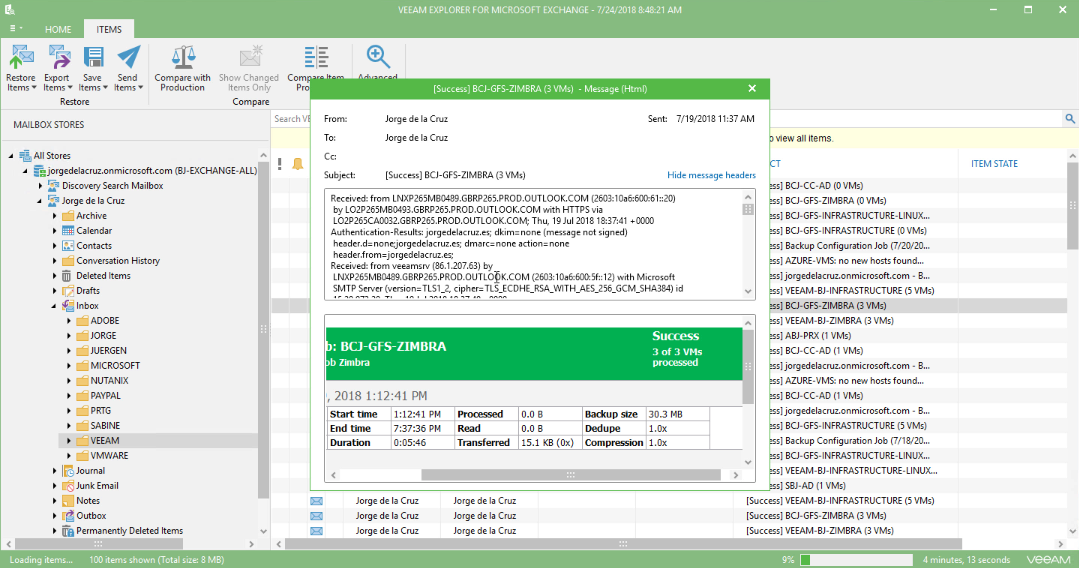Click the search magnifier icon in search bar
Image resolution: width=1079 pixels, height=568 pixels.
1070,119
